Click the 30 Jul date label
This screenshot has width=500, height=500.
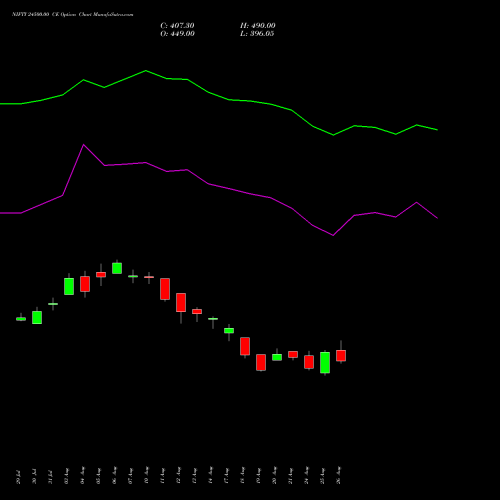click(x=34, y=477)
